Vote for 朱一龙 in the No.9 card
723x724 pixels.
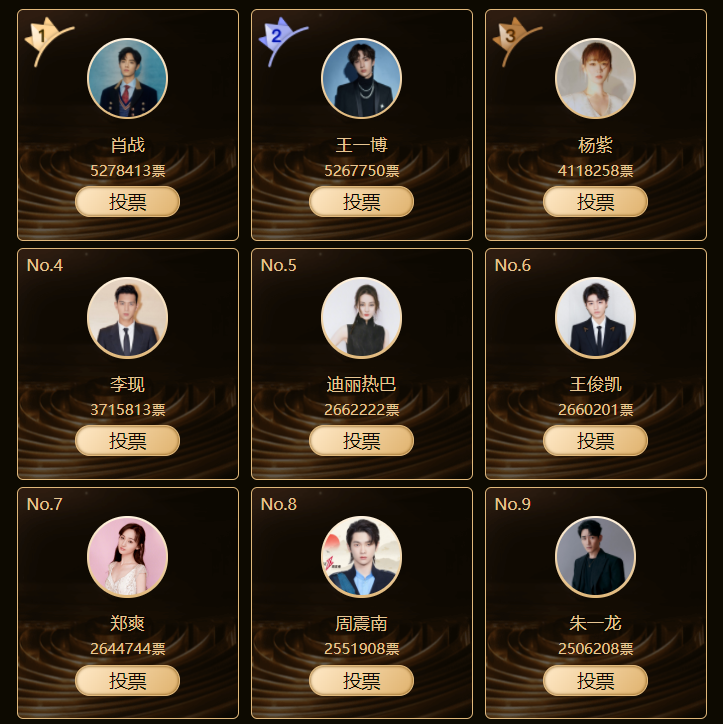(x=596, y=680)
